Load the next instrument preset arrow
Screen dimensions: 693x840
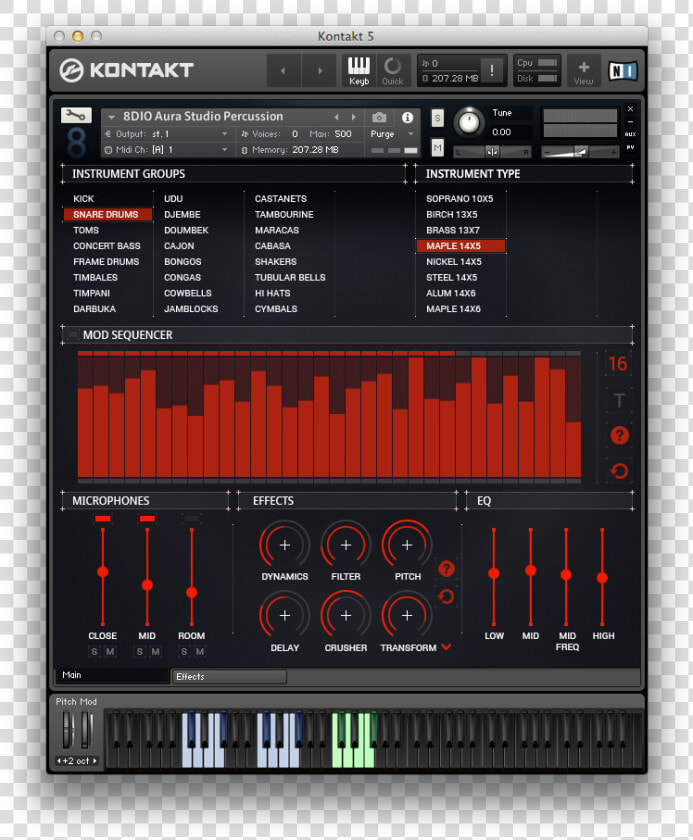click(353, 117)
